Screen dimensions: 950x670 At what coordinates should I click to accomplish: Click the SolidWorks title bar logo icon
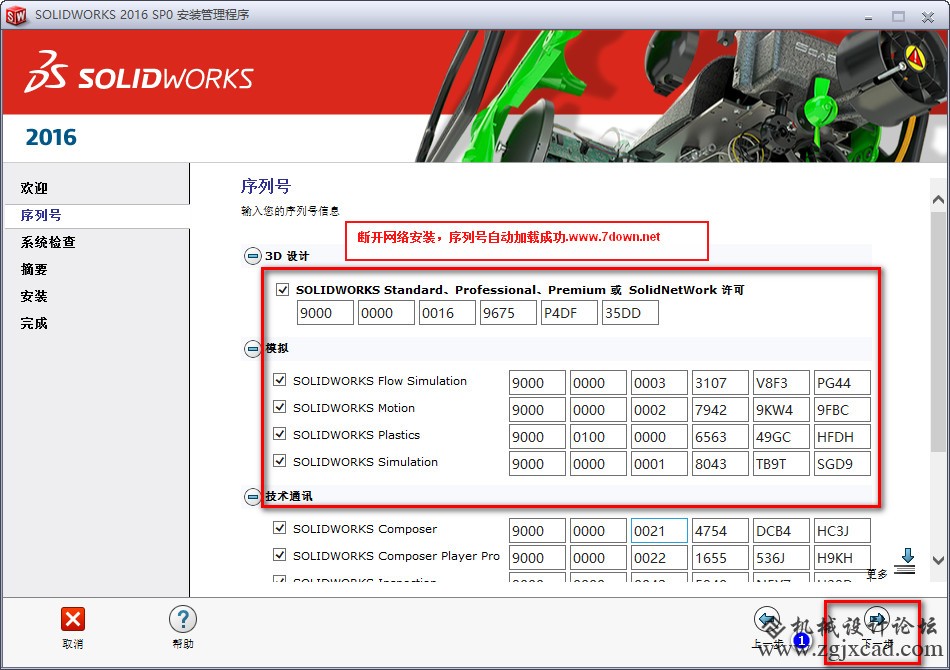[16, 16]
